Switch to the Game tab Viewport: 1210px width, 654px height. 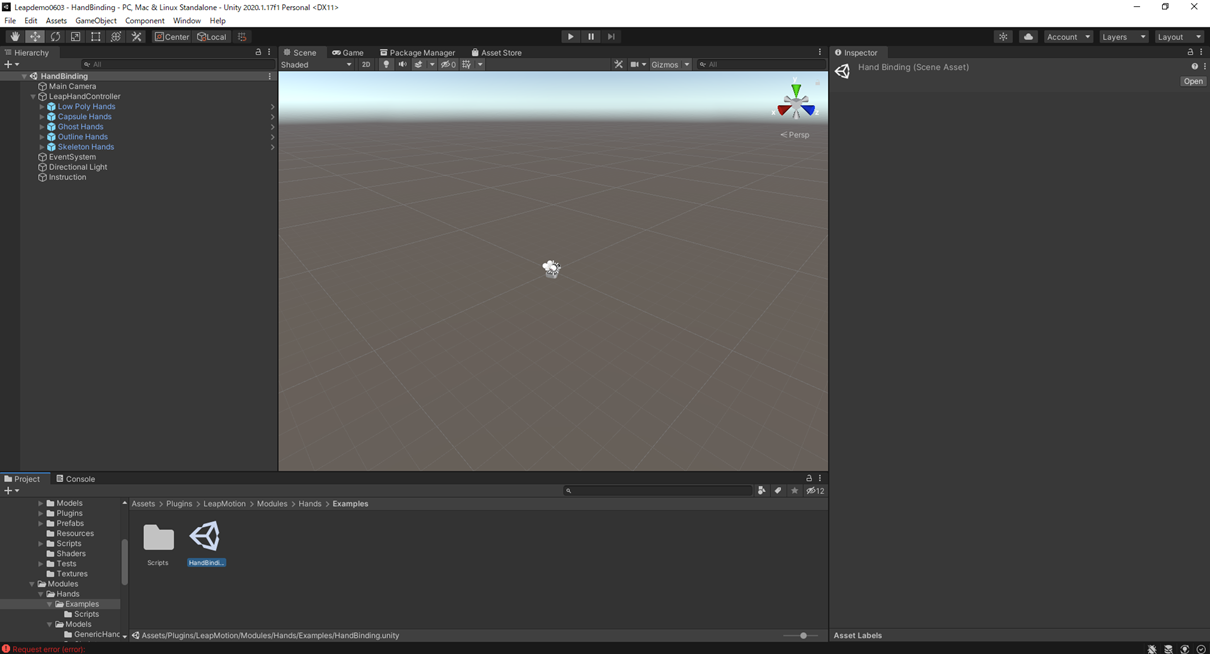pyautogui.click(x=348, y=53)
